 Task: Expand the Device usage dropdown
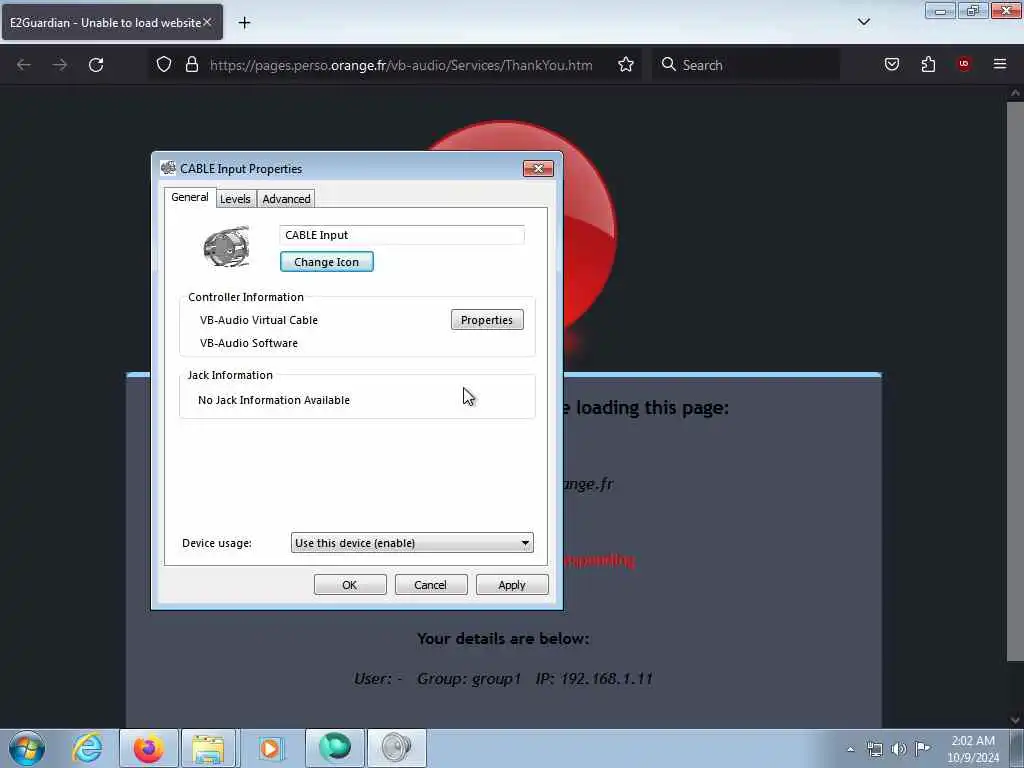pyautogui.click(x=412, y=543)
